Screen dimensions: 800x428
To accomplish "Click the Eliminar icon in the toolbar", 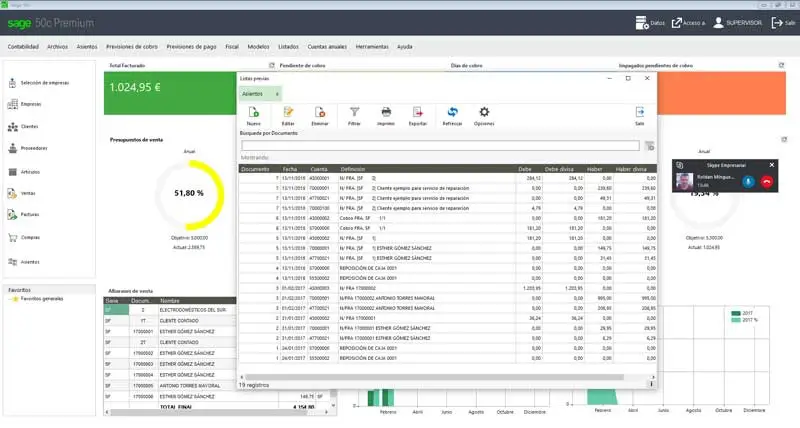I will pyautogui.click(x=320, y=112).
